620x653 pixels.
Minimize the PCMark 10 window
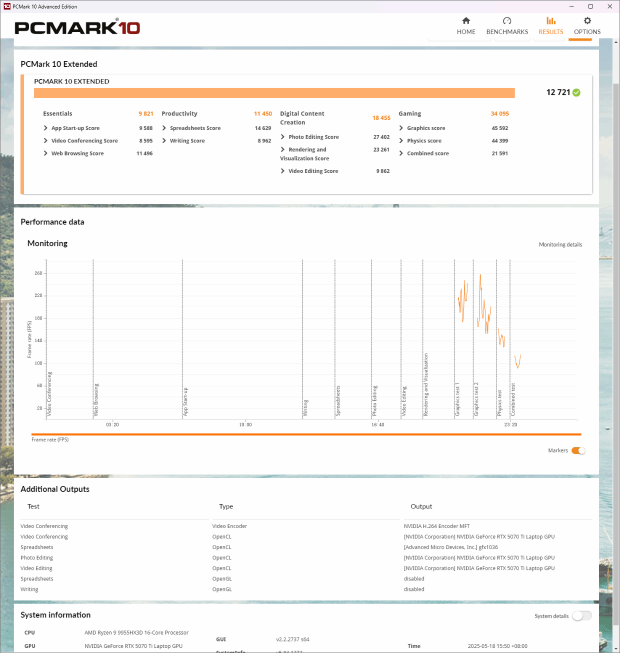tap(571, 6)
